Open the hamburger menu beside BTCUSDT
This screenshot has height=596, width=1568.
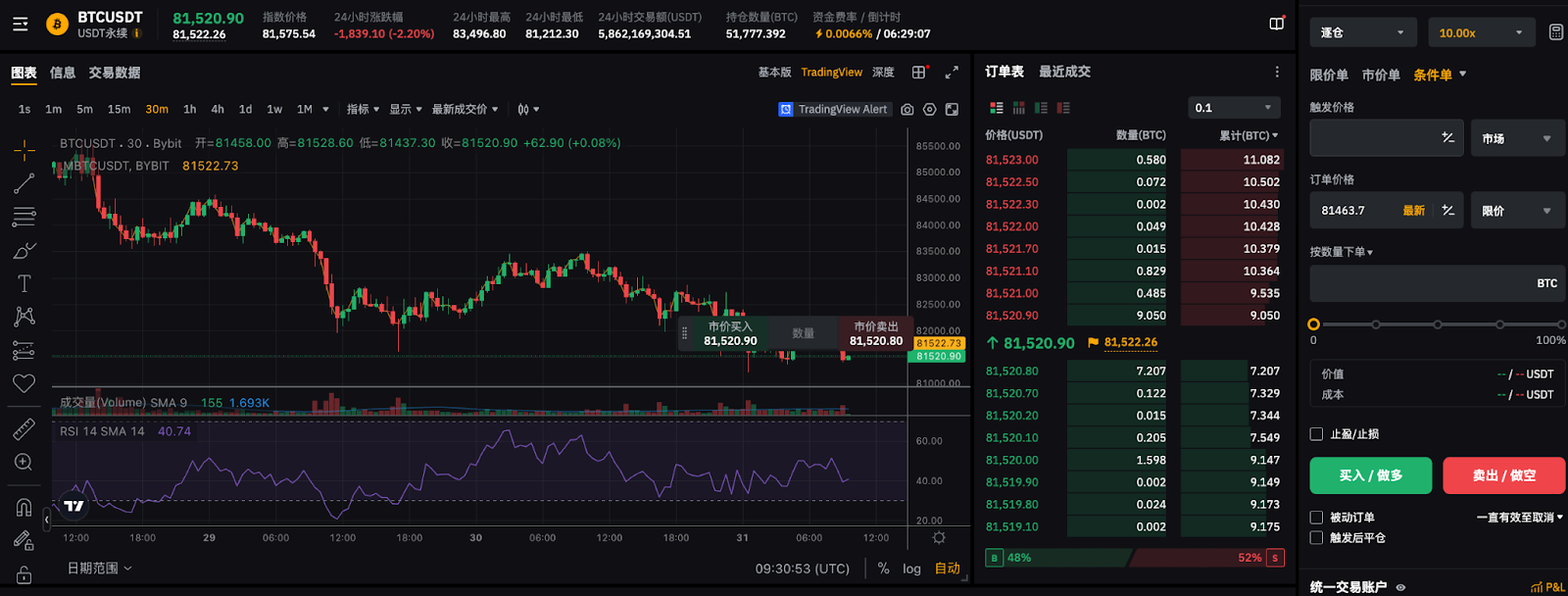(20, 25)
